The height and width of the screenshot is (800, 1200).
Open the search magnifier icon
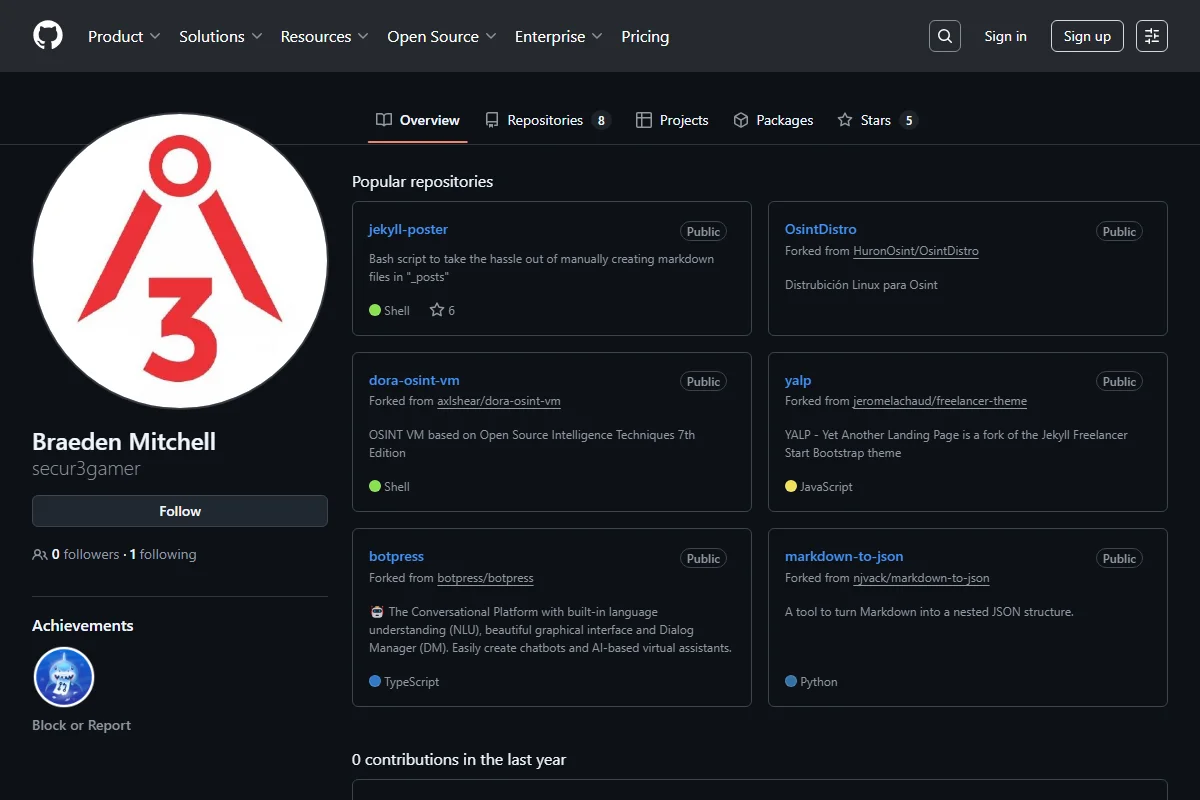click(x=945, y=36)
